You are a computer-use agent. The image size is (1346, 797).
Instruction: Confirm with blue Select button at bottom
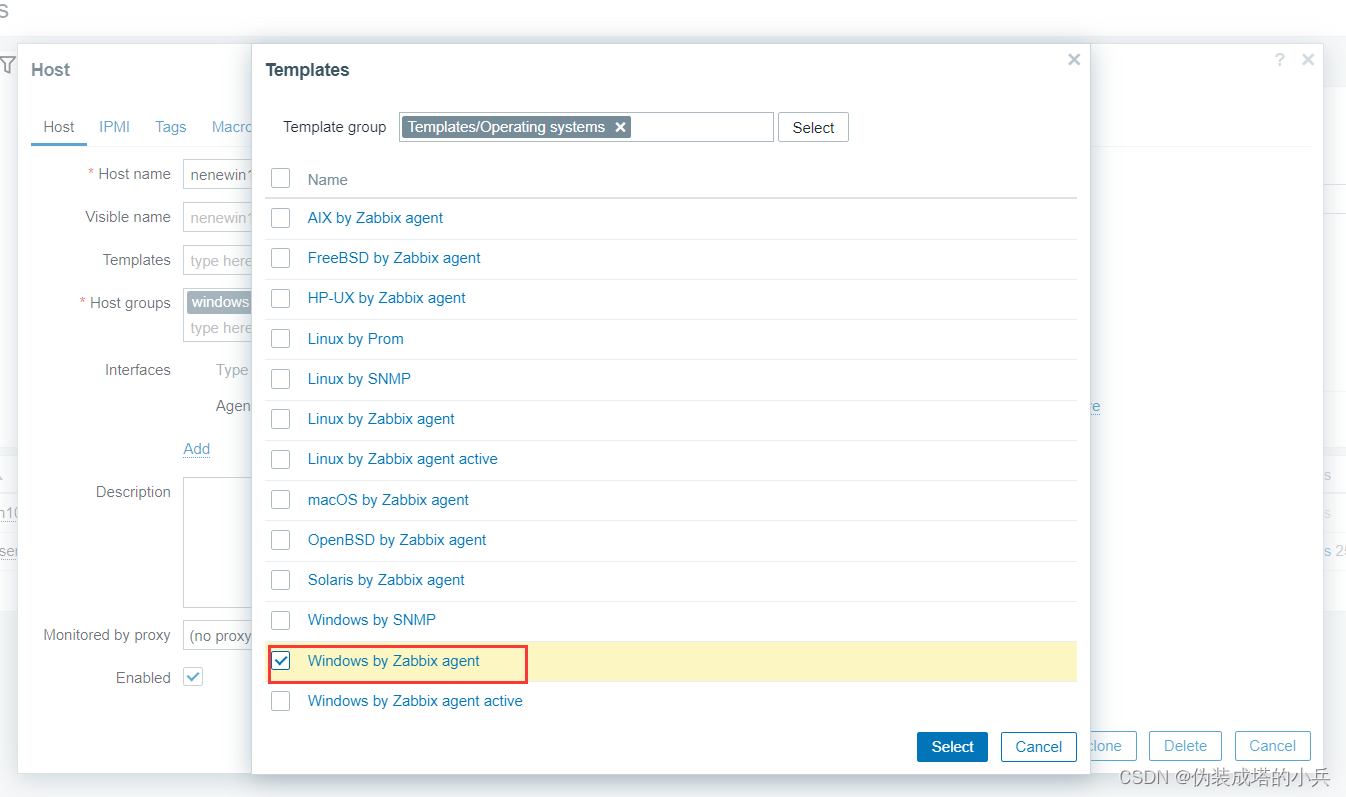(952, 747)
